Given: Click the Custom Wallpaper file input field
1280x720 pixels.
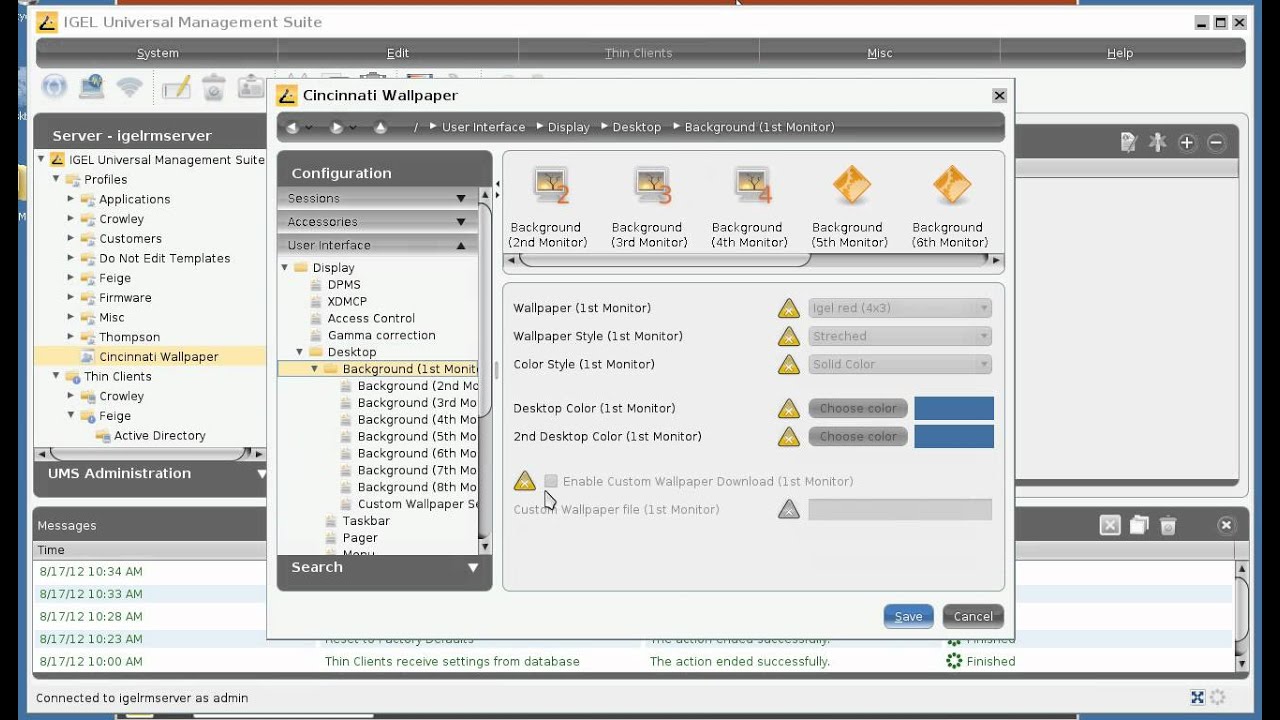Looking at the screenshot, I should tap(900, 510).
